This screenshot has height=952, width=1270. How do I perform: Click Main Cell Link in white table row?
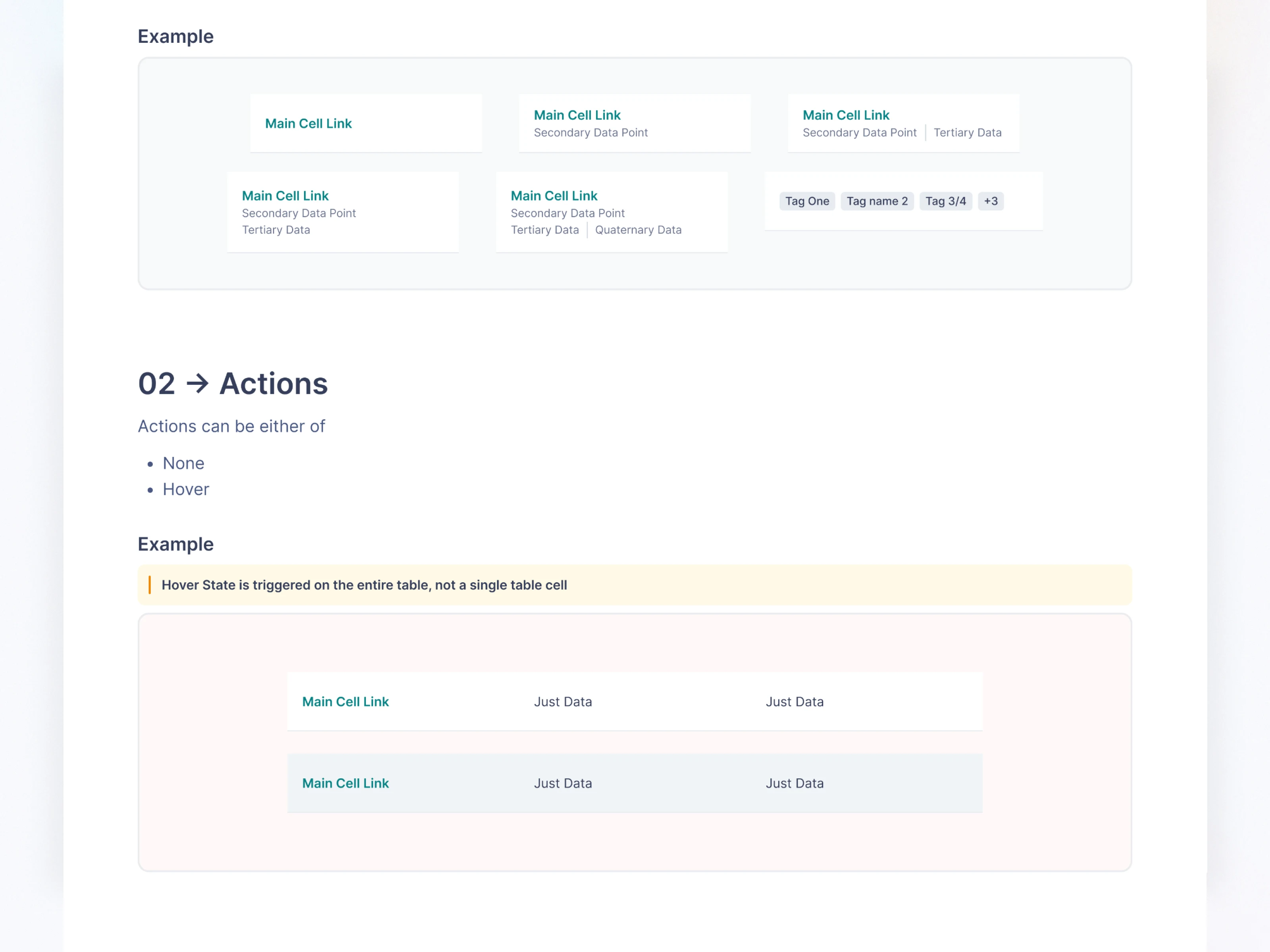[x=345, y=702]
